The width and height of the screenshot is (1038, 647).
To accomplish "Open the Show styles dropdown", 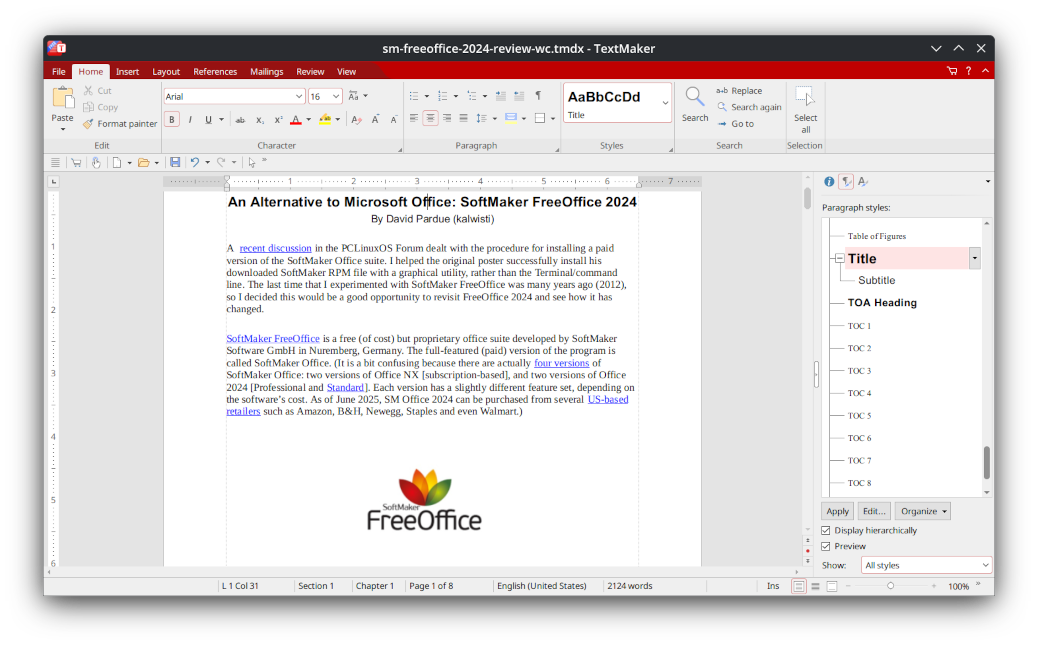I will coord(926,565).
